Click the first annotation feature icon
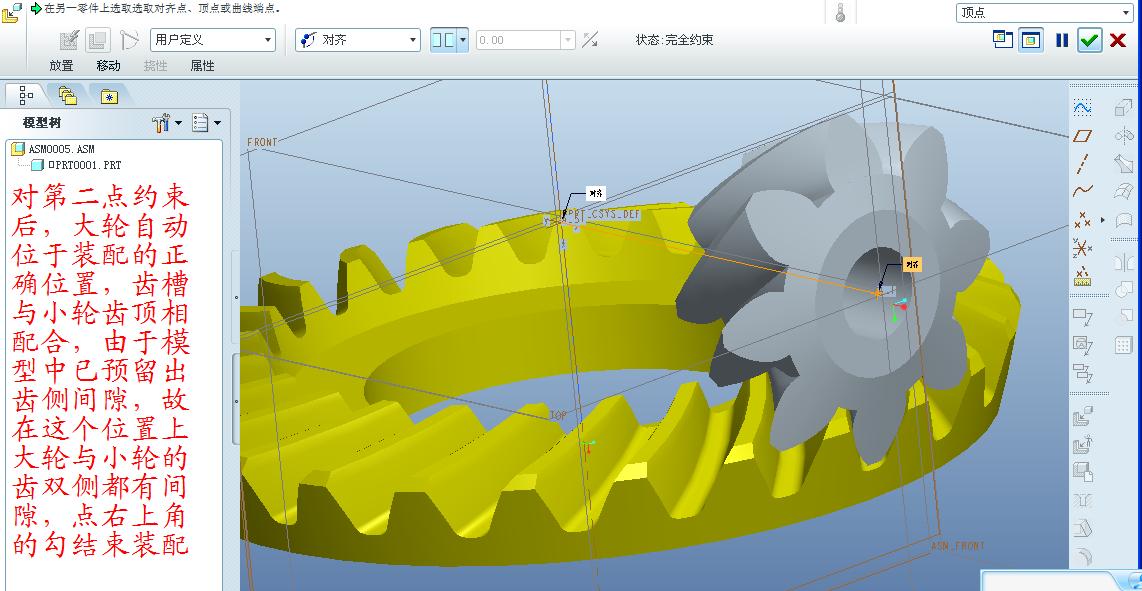1142x591 pixels. click(1082, 317)
